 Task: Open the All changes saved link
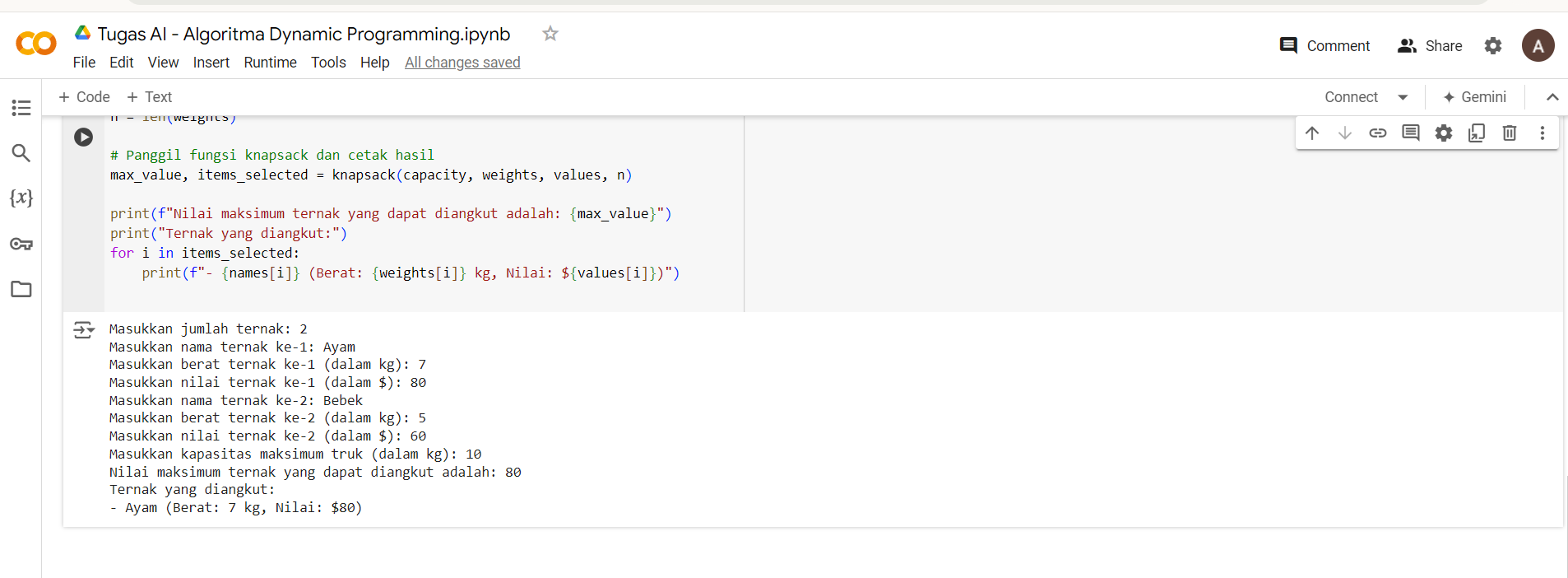[x=462, y=63]
